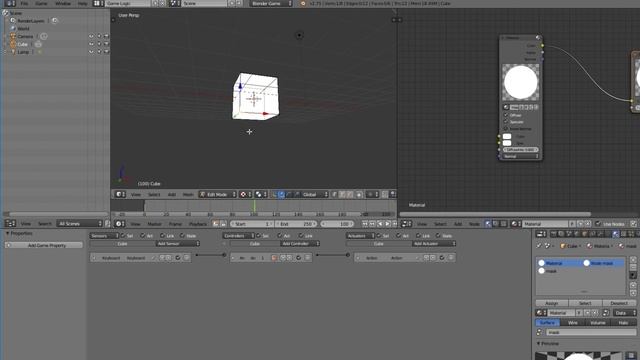Click Add Game Property button
The image size is (640, 360).
pos(44,245)
